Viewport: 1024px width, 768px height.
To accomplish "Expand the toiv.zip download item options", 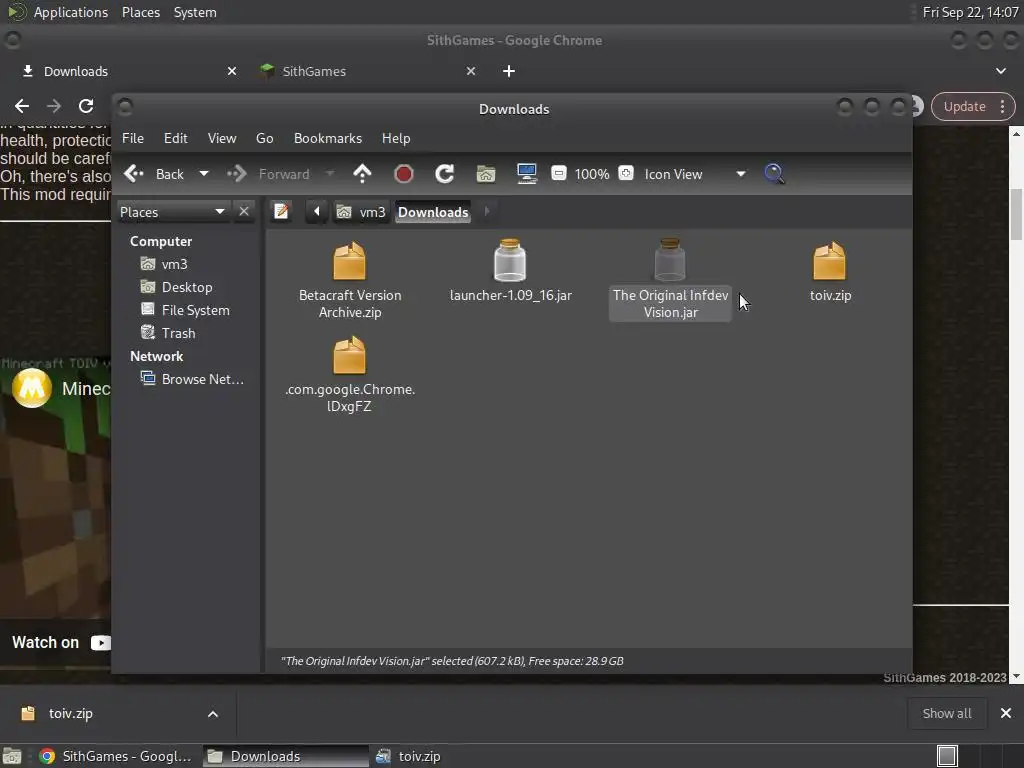I will (212, 714).
